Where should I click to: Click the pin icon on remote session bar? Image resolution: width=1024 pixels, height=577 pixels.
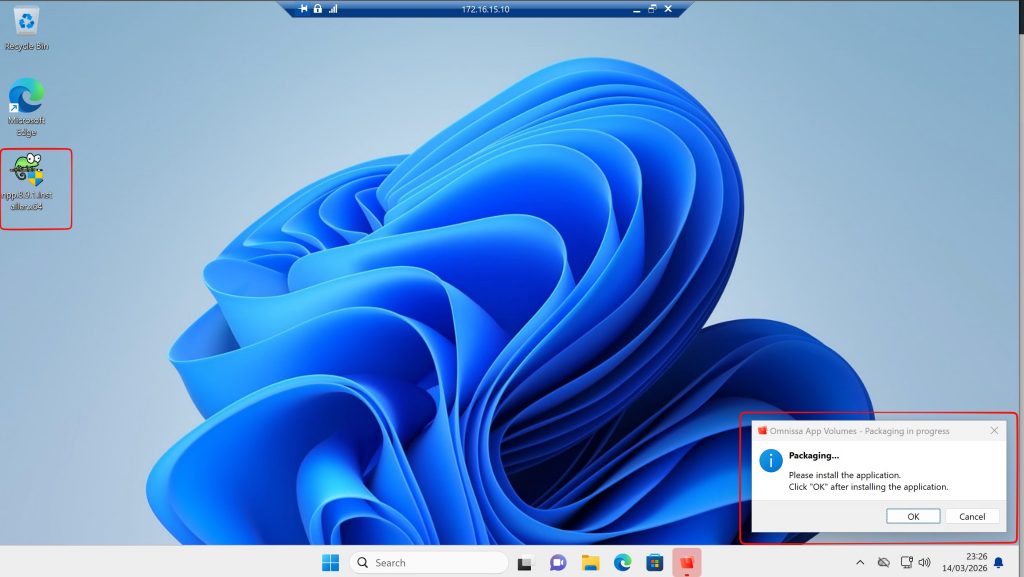[x=303, y=9]
